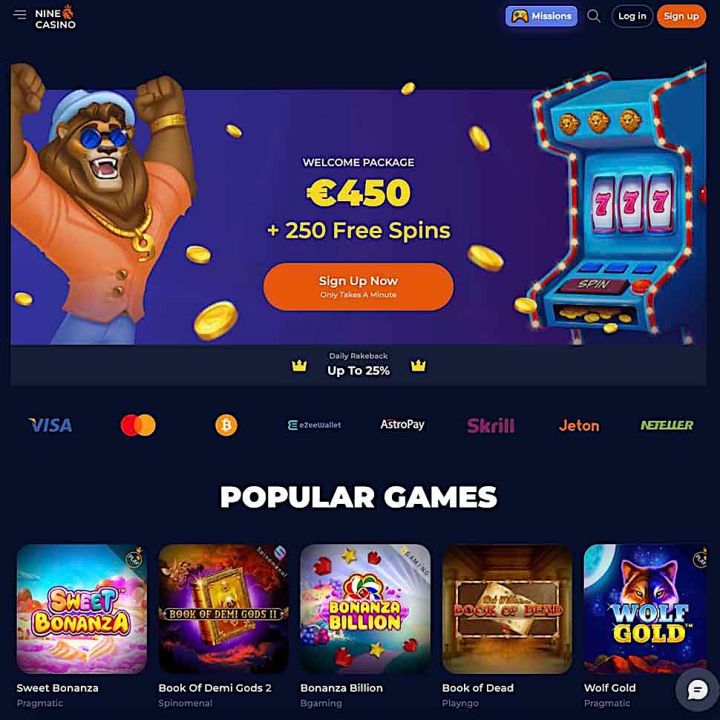The height and width of the screenshot is (720, 720).
Task: Click the Nine Casino logo
Action: coord(55,17)
